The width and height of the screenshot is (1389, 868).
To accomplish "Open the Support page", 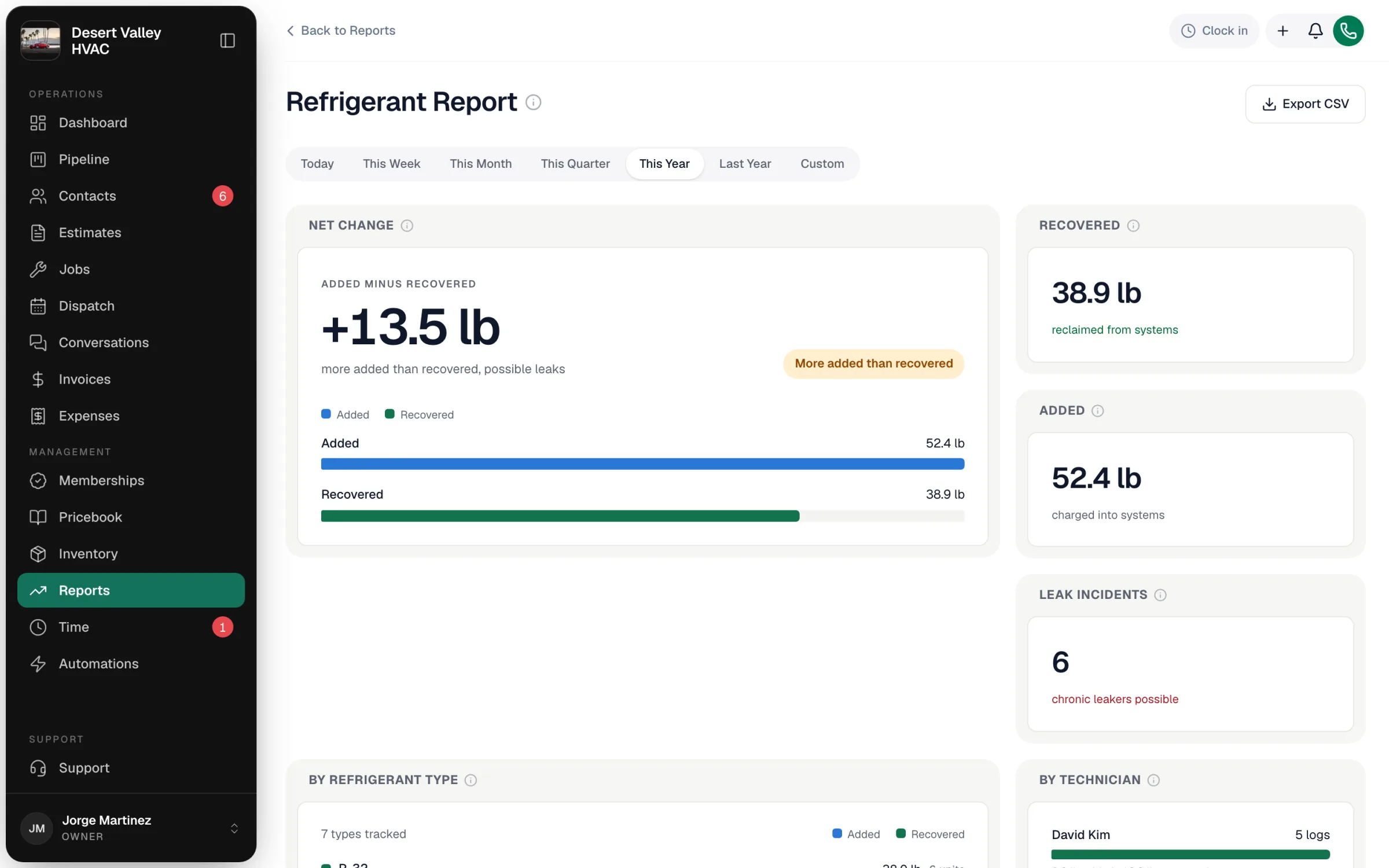I will pos(131,768).
